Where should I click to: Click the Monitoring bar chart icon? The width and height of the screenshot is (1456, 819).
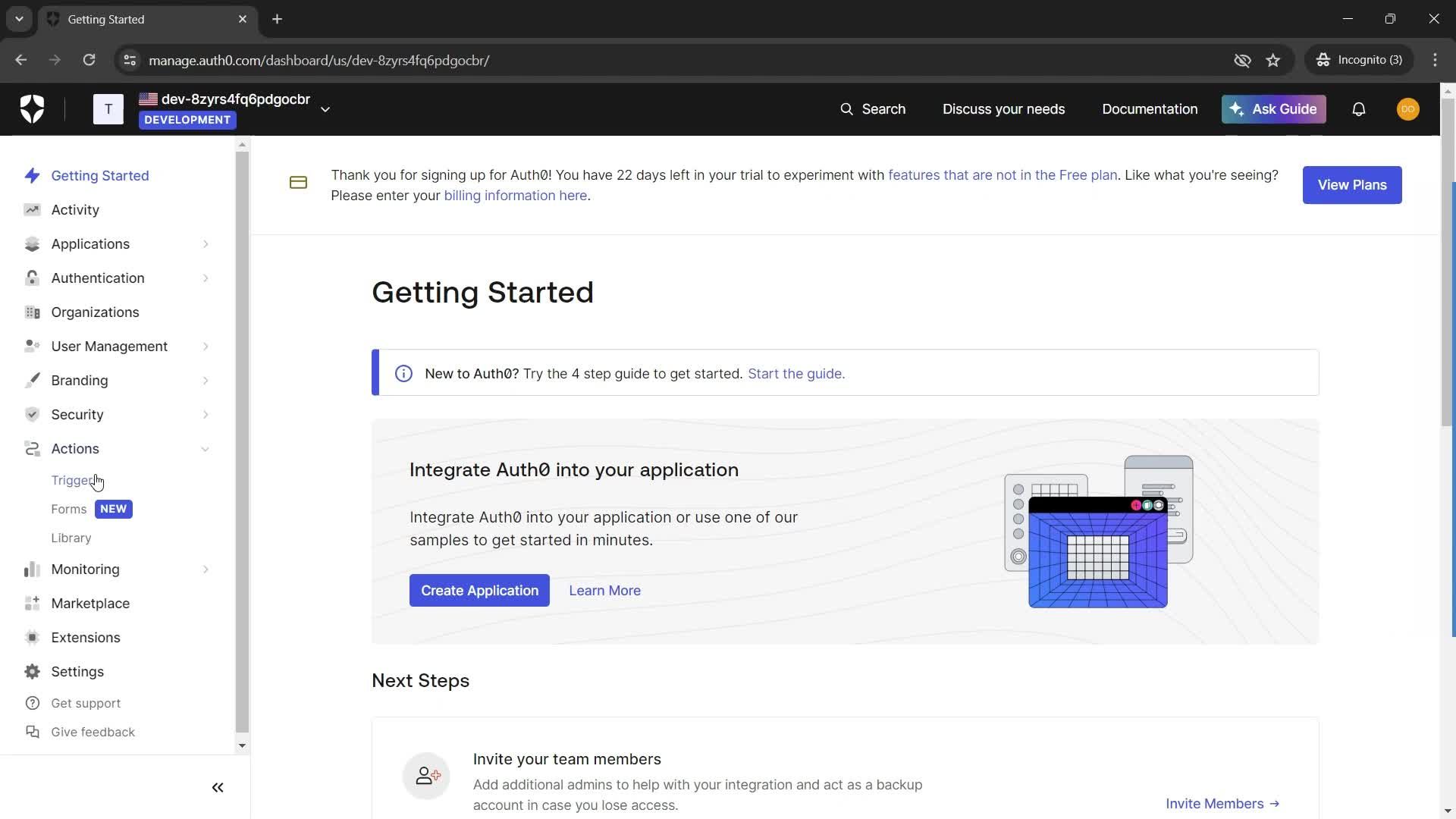pyautogui.click(x=32, y=570)
